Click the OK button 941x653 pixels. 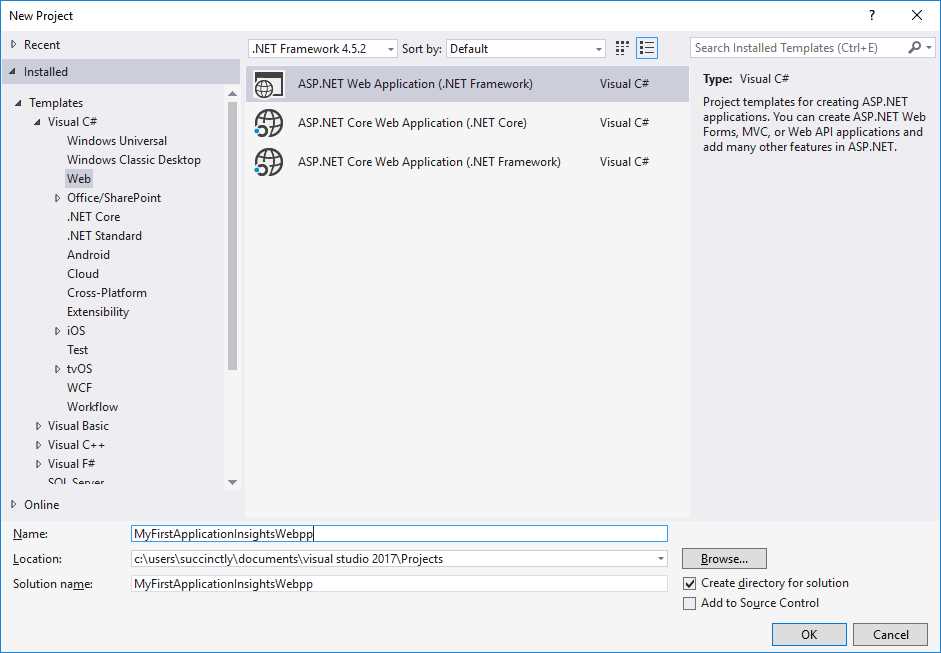[809, 634]
